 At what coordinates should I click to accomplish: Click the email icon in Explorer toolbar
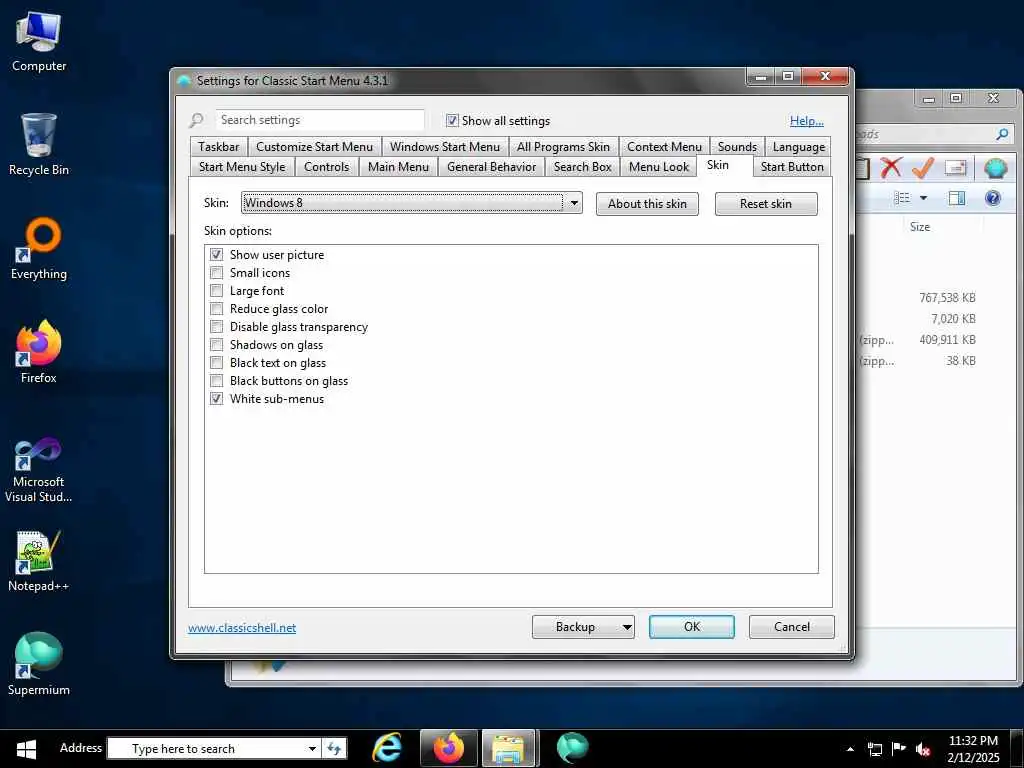point(955,168)
